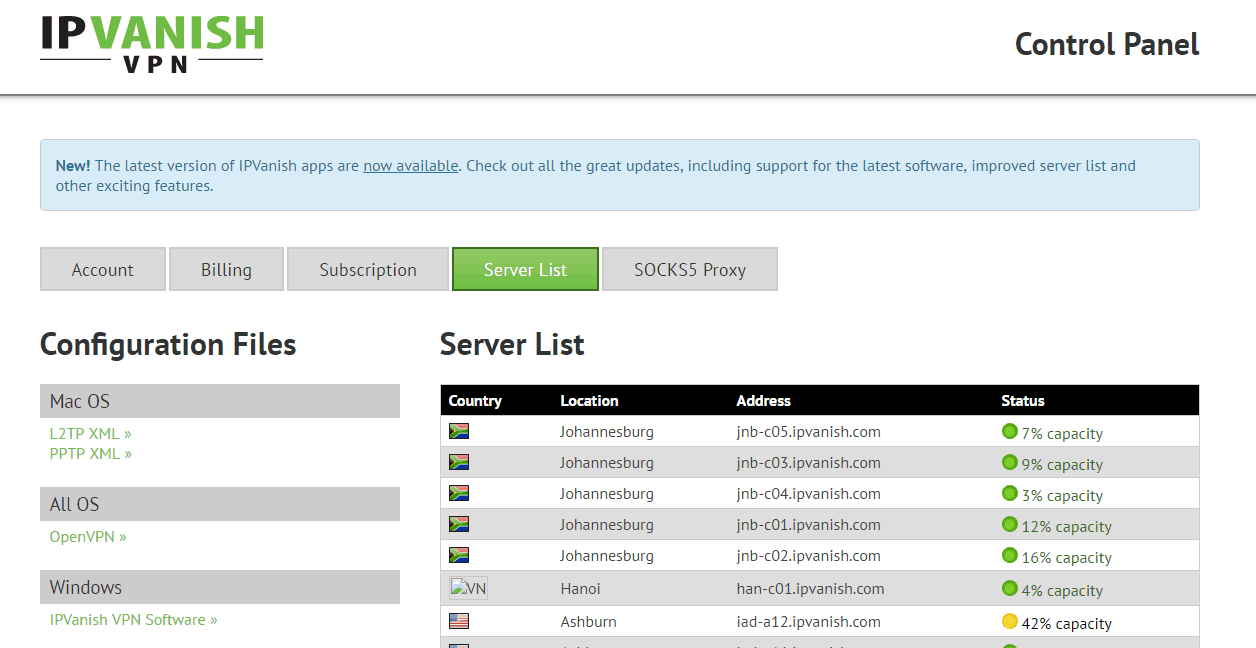The width and height of the screenshot is (1256, 648).
Task: Click Johannesburg in the jnb-c04 row
Action: (x=607, y=494)
